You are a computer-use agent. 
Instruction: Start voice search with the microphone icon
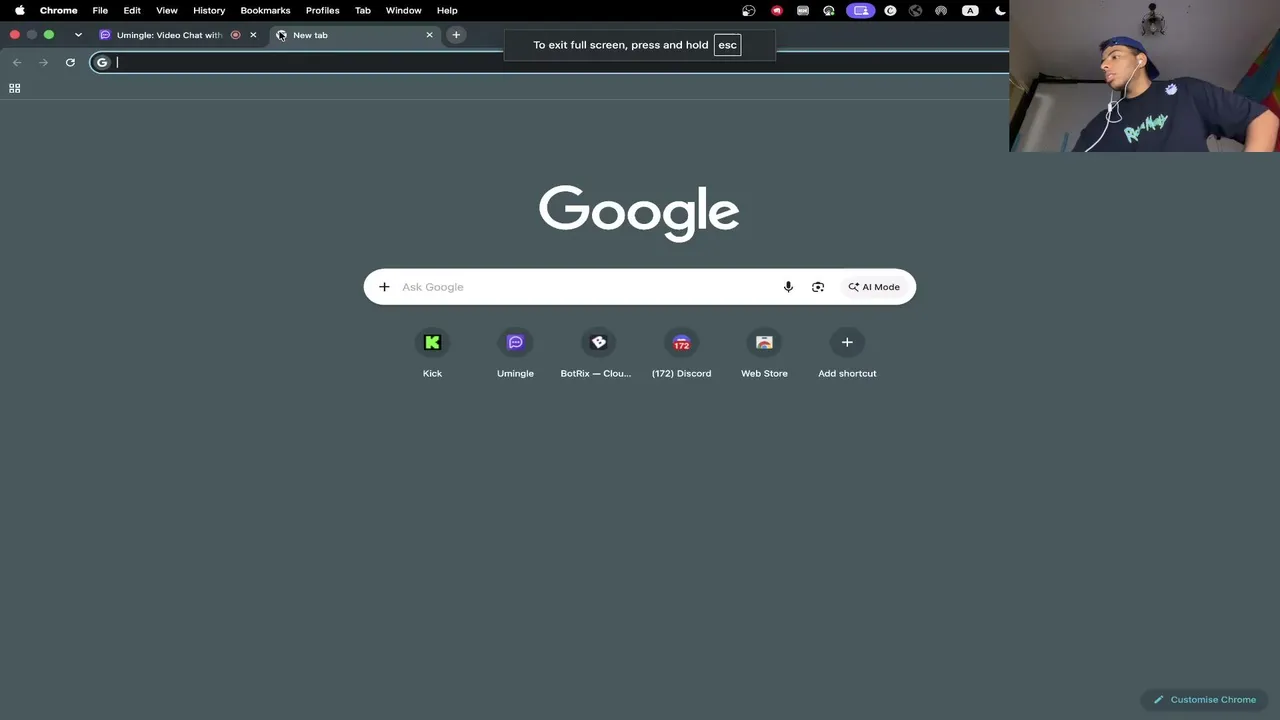pos(788,287)
